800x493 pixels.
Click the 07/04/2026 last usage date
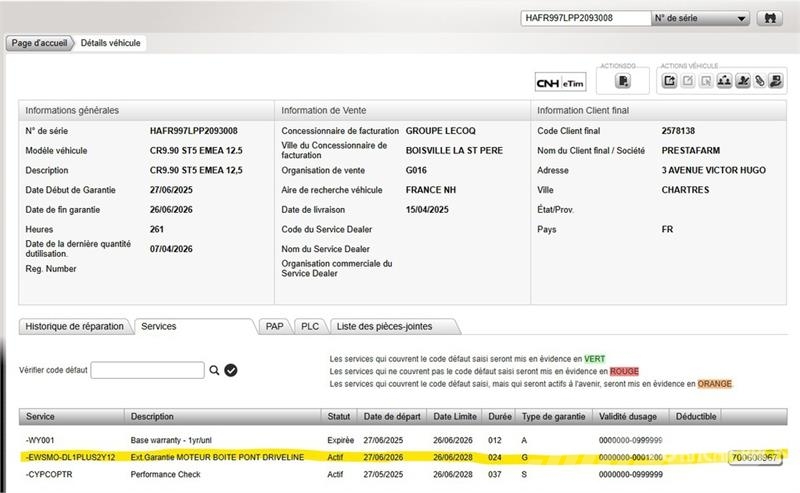[171, 249]
